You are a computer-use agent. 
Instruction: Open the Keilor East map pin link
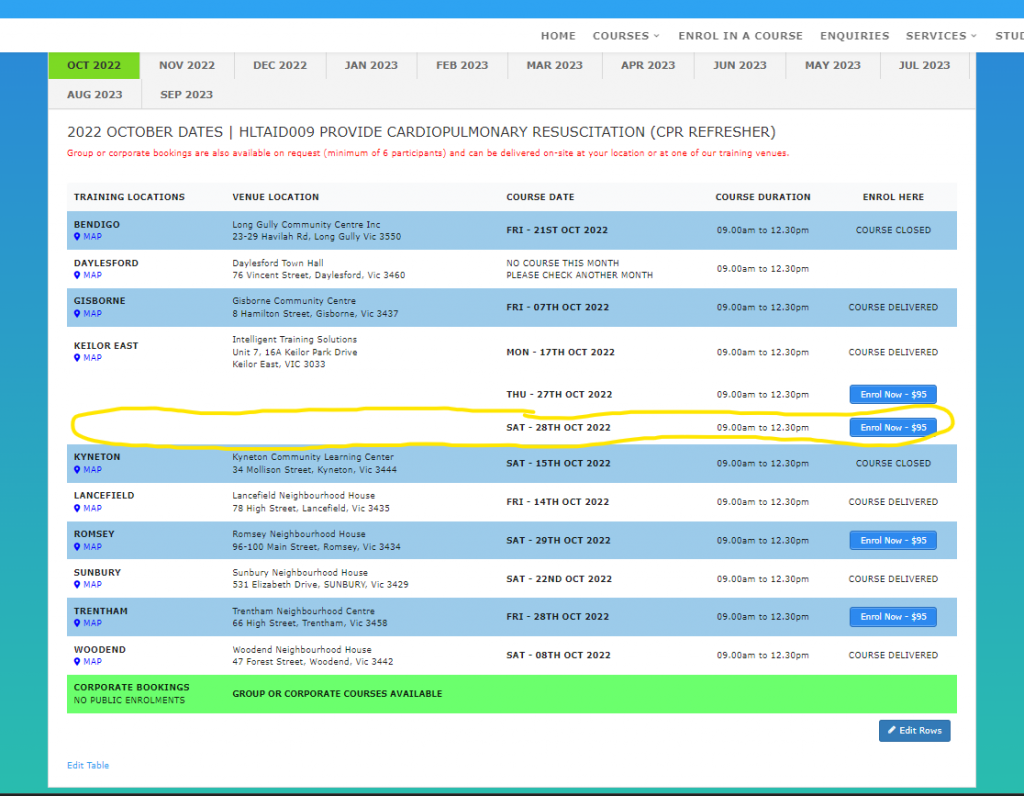(88, 357)
